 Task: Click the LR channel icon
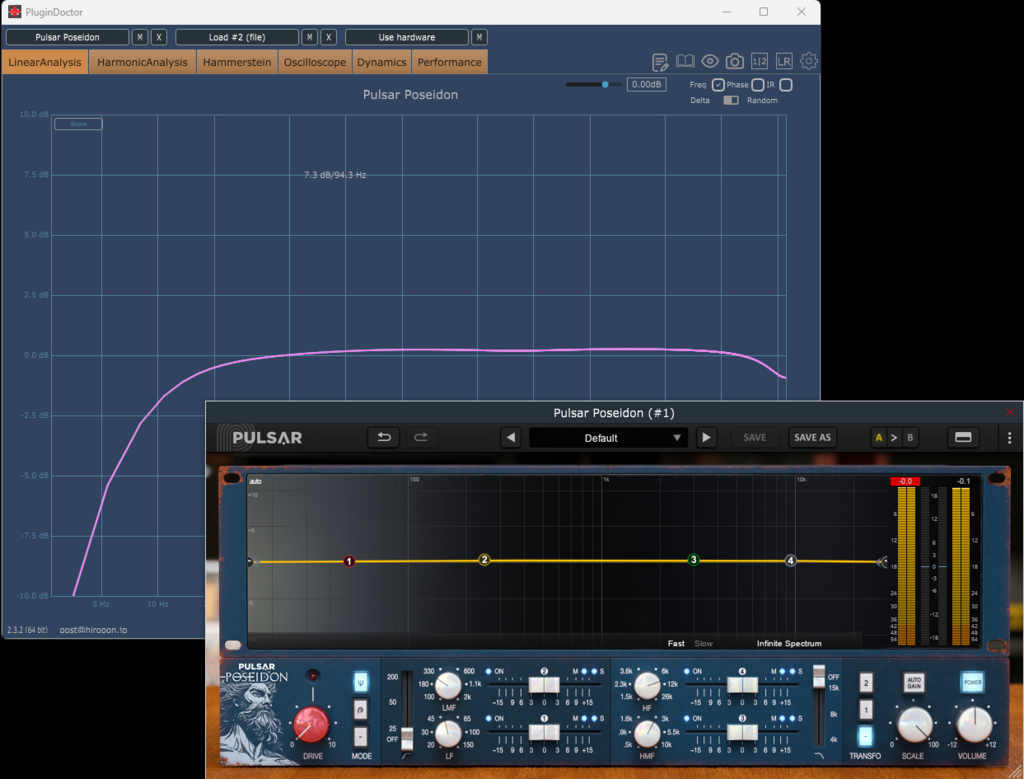coord(784,61)
